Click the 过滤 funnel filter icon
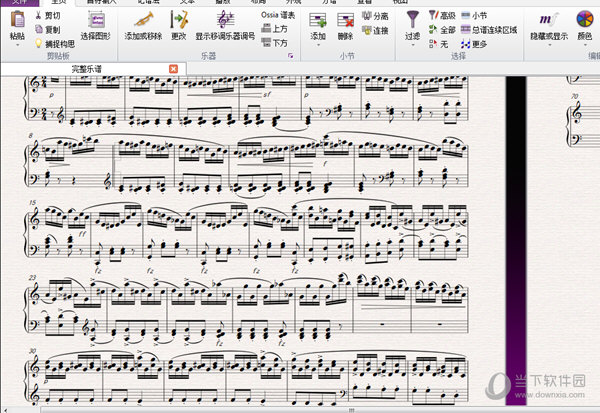 pyautogui.click(x=412, y=20)
